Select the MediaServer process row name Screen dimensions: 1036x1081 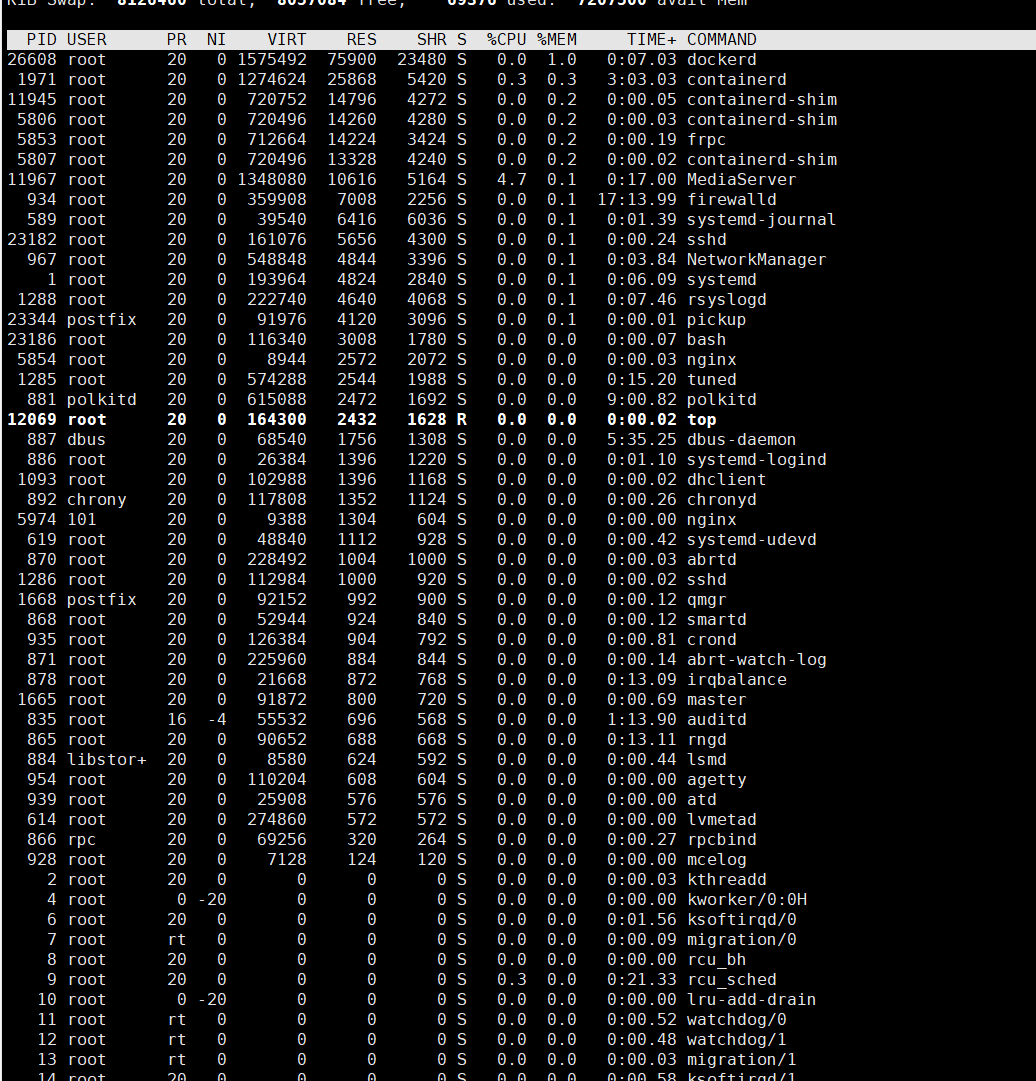(x=741, y=180)
